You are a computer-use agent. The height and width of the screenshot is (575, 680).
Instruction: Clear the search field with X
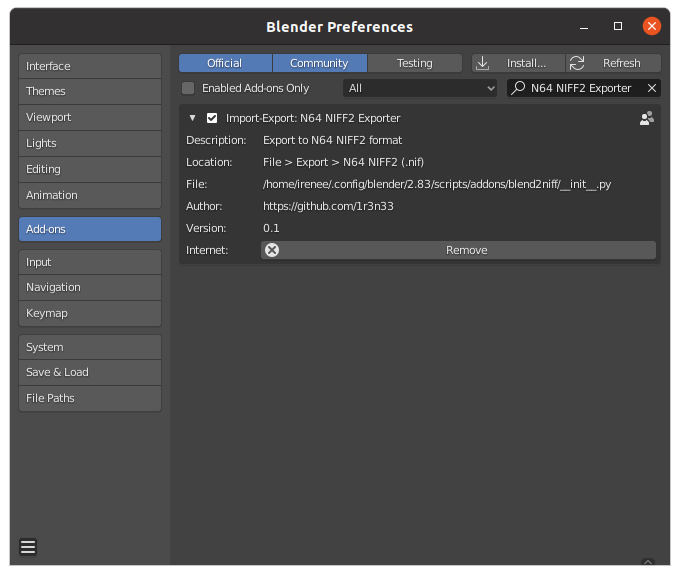click(651, 88)
